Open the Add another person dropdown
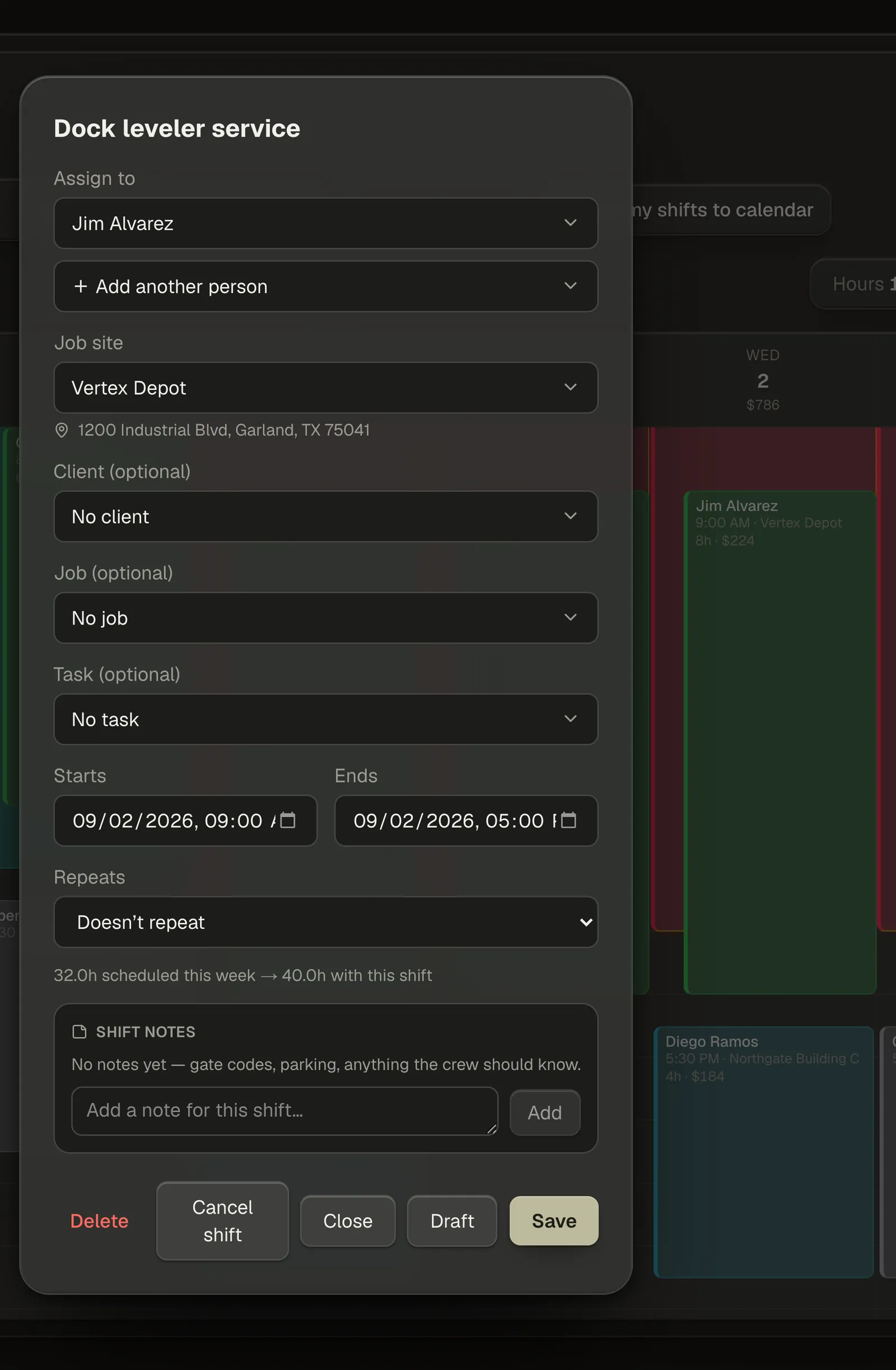896x1370 pixels. 326,286
